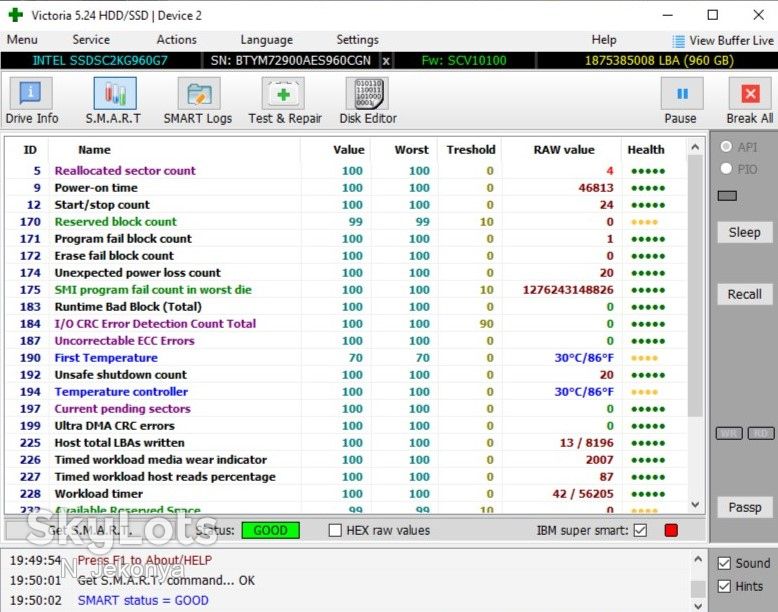778x612 pixels.
Task: Click the View Buffer Live icon
Action: 678,41
